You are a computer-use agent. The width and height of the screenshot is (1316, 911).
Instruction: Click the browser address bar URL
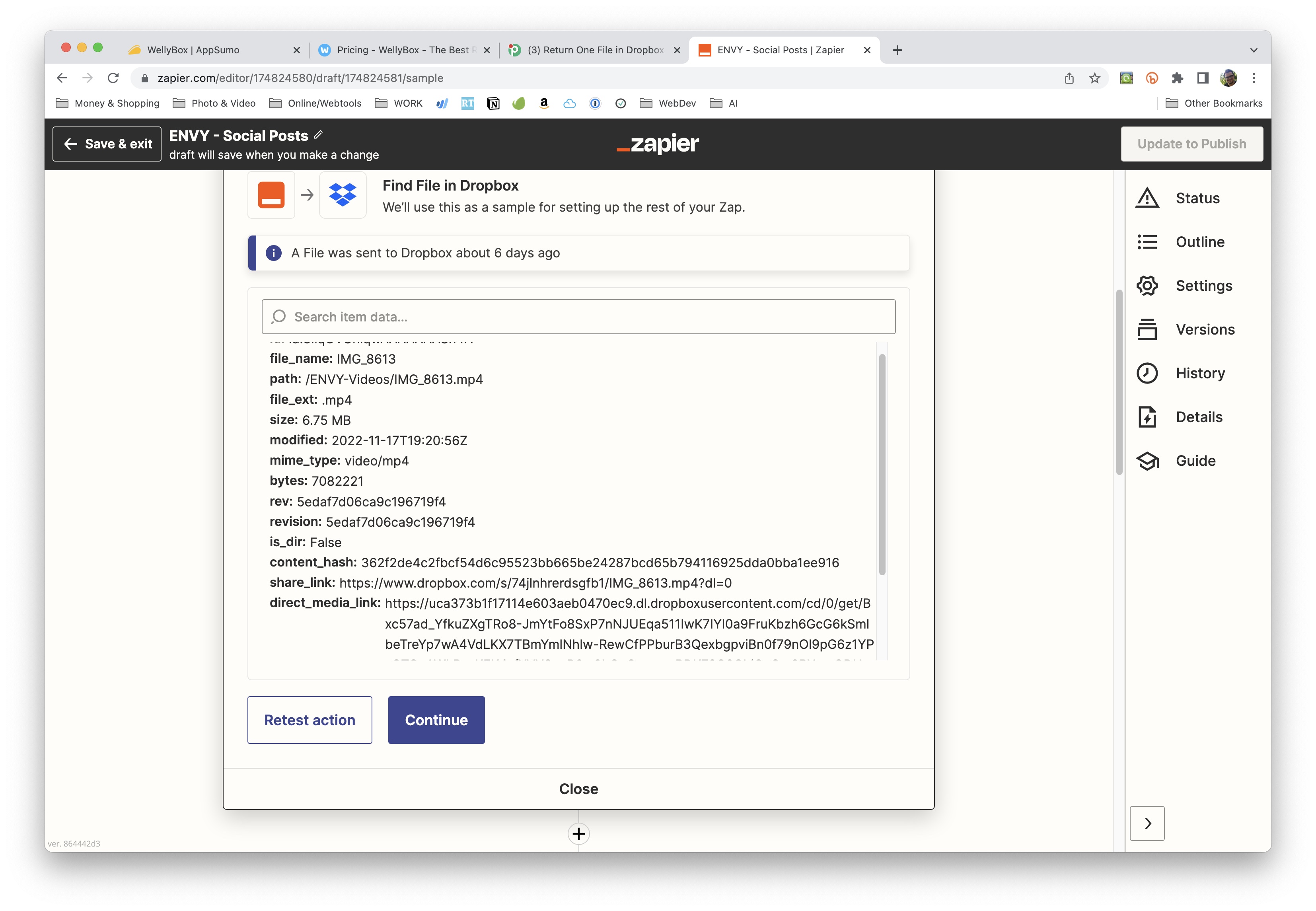pyautogui.click(x=300, y=78)
